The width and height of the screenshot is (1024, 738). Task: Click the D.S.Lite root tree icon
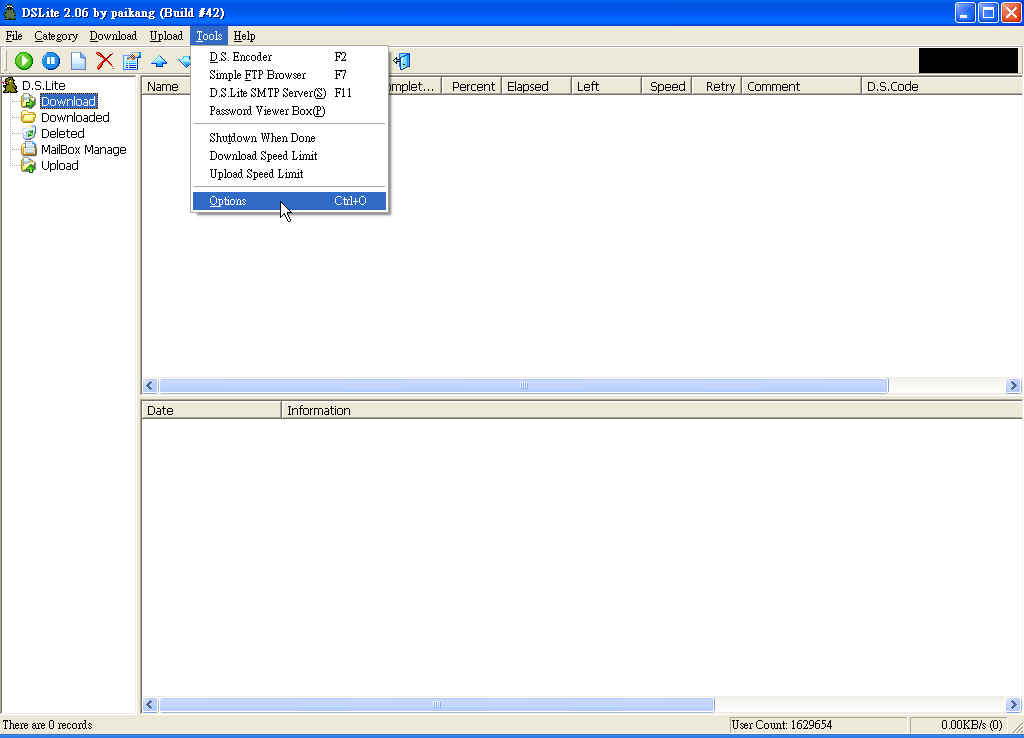10,85
